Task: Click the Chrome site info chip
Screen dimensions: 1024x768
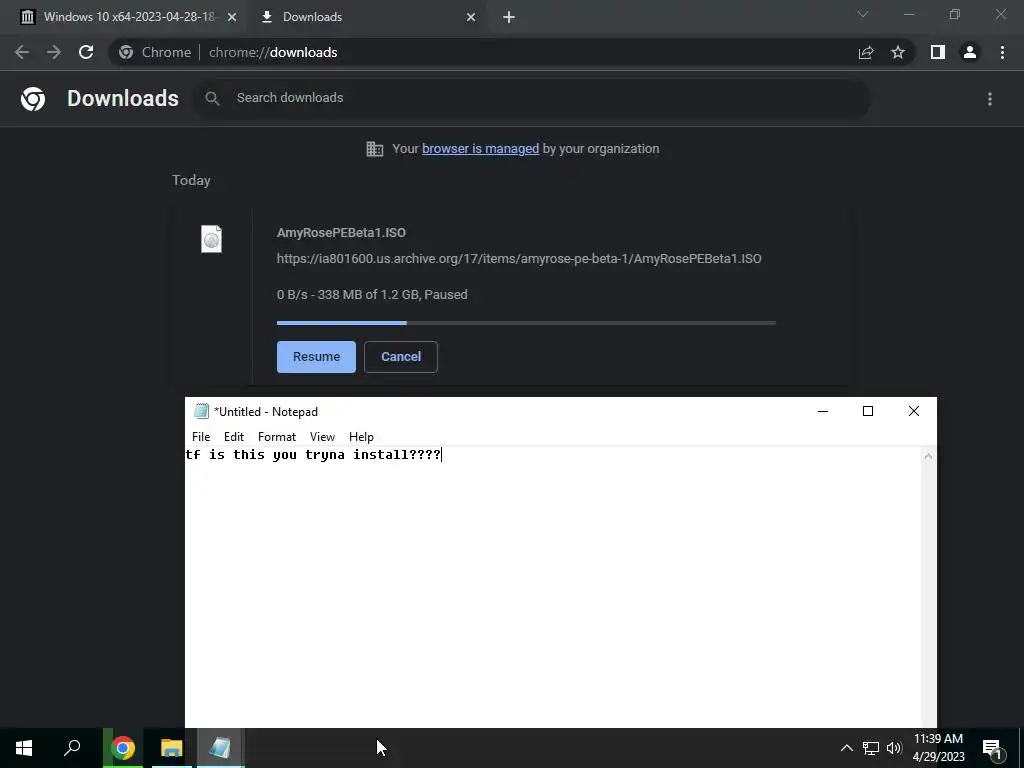Action: click(155, 52)
